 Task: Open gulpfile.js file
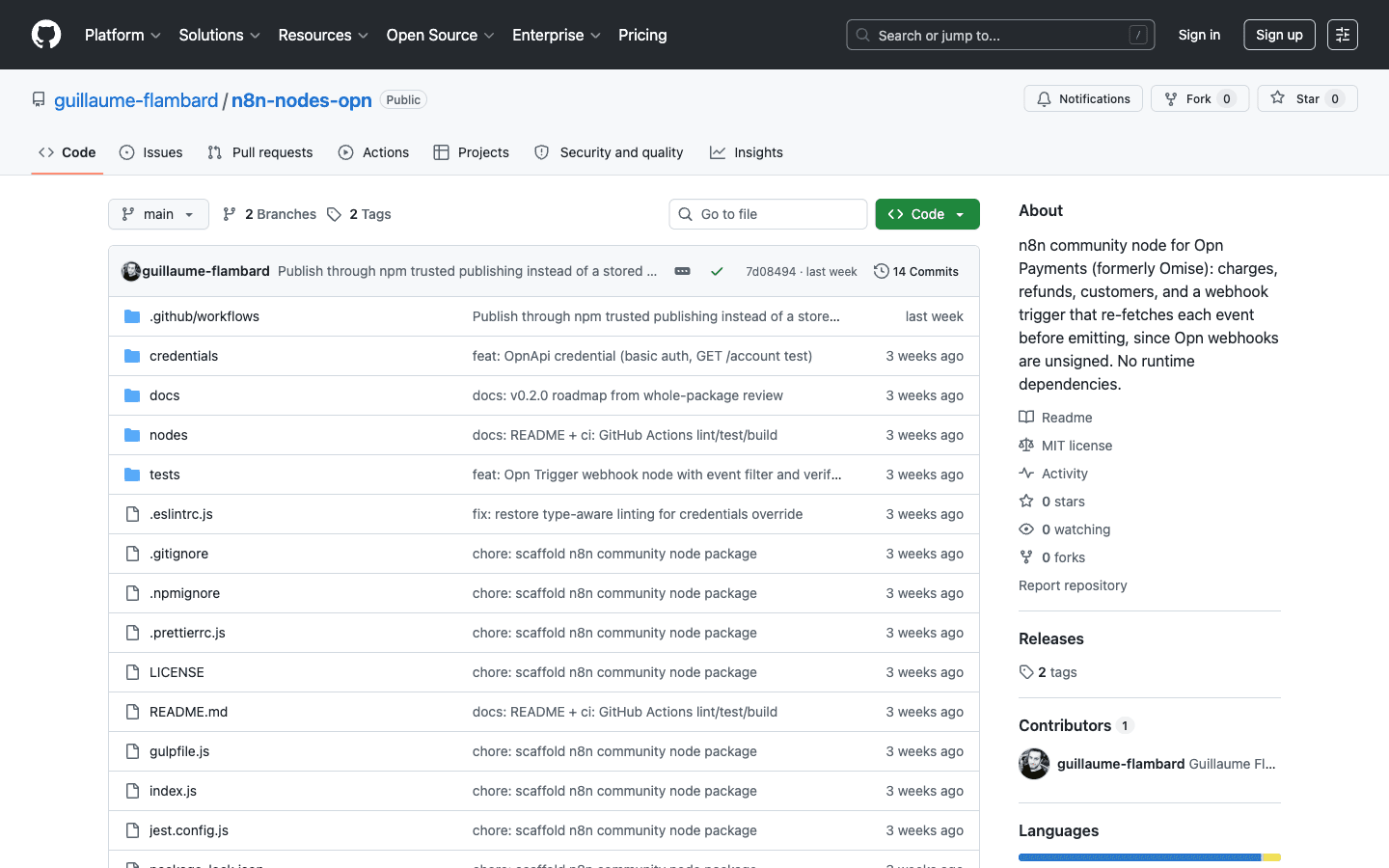(179, 751)
